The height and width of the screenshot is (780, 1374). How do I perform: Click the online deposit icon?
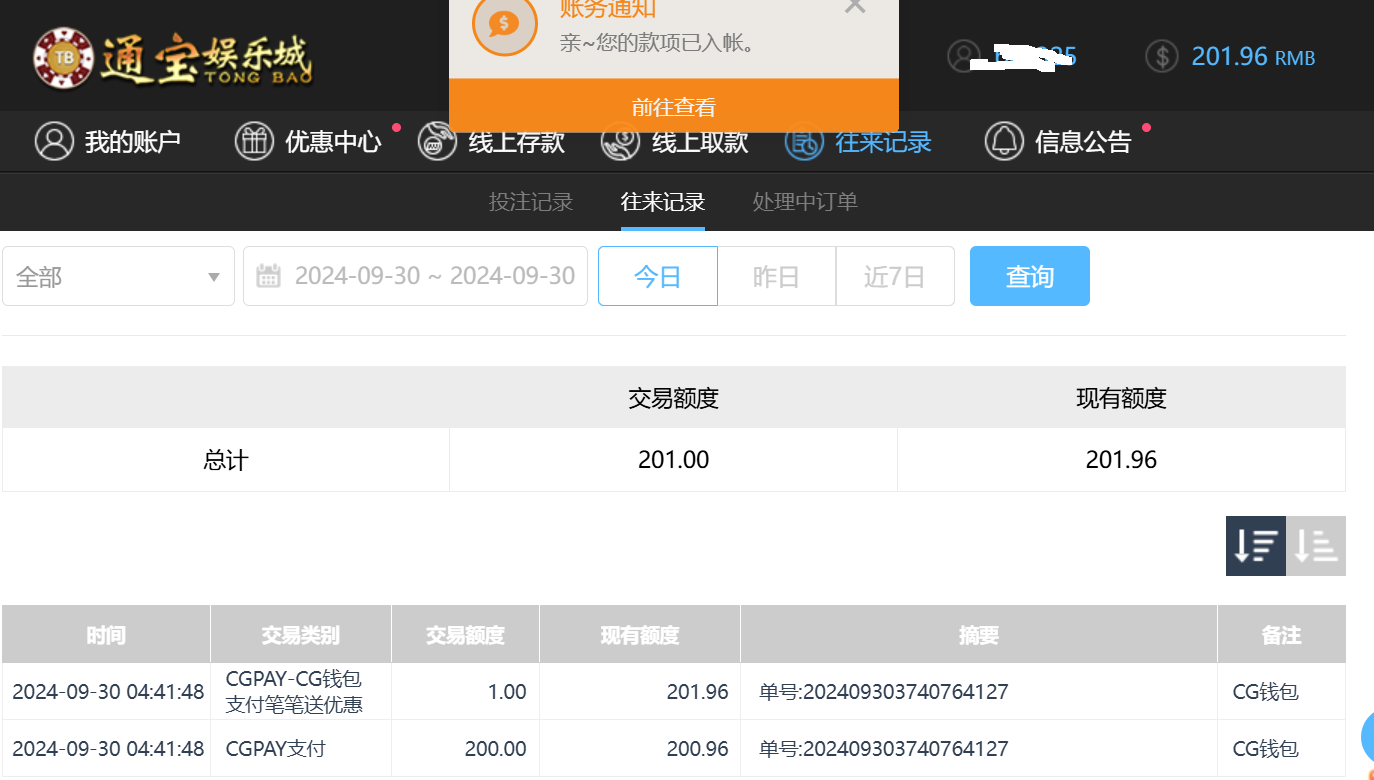tap(437, 142)
